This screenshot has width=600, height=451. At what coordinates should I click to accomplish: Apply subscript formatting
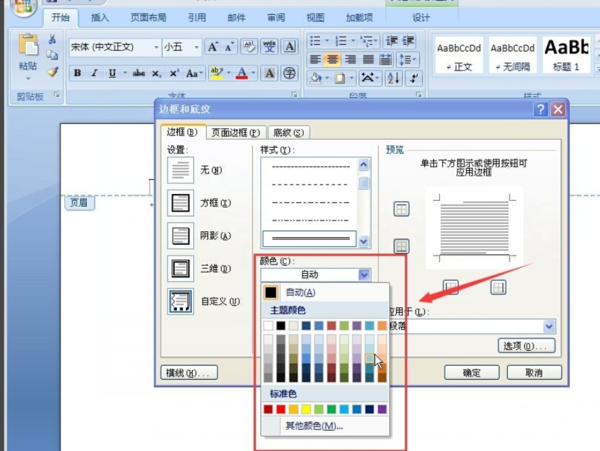pos(156,73)
